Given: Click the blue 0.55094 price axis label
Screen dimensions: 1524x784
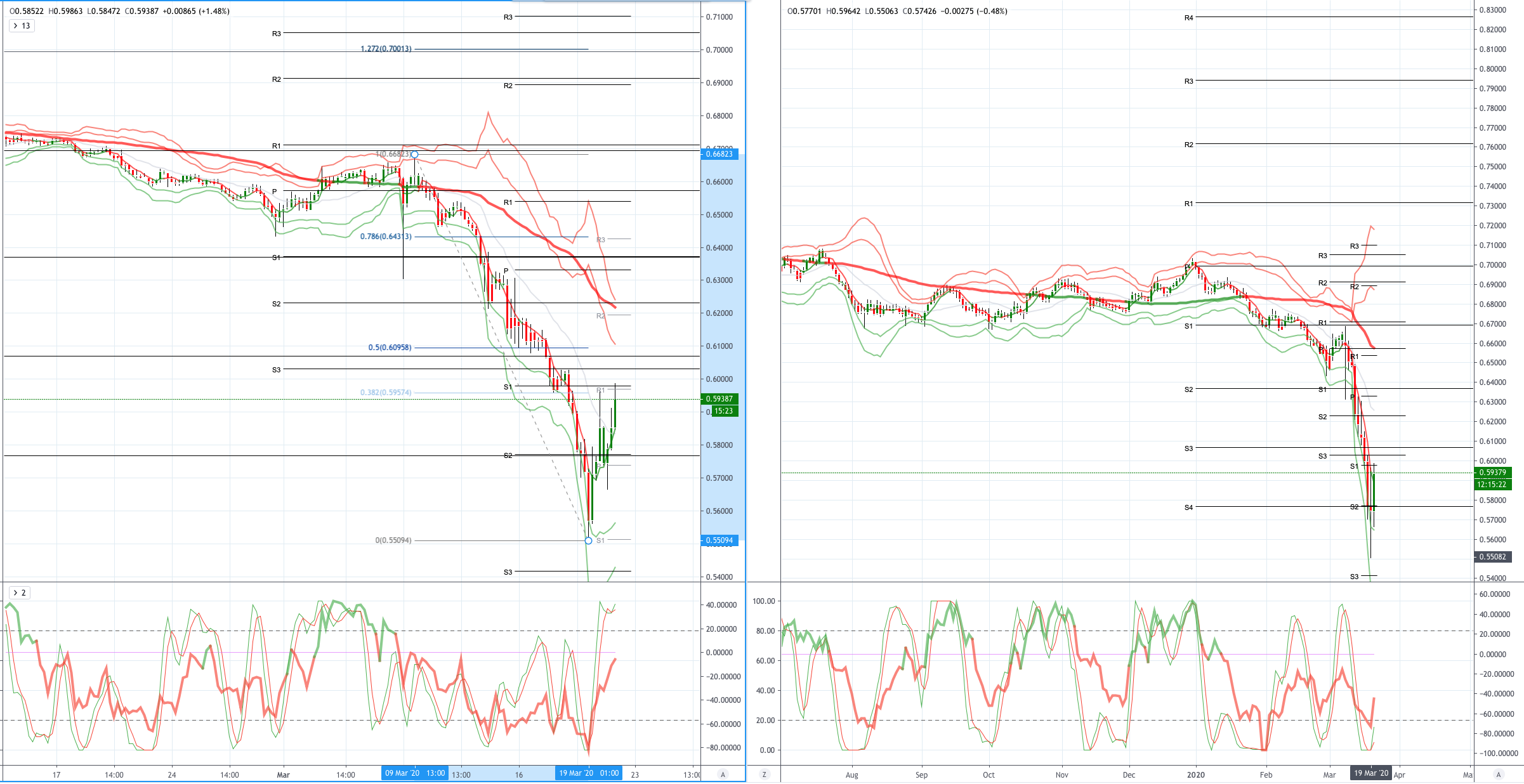Looking at the screenshot, I should (x=719, y=540).
